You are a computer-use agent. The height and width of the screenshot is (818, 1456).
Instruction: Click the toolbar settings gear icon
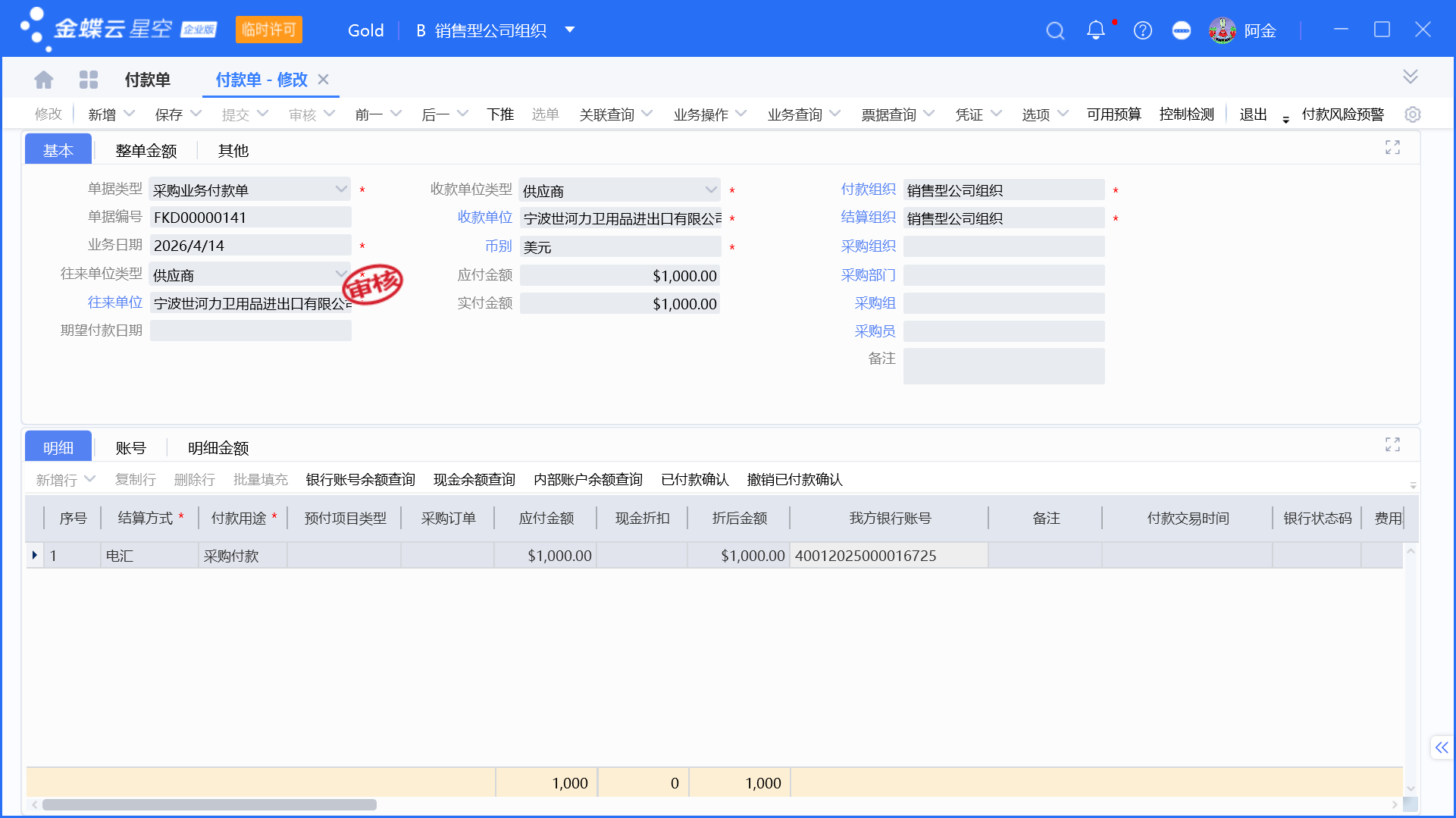(1412, 114)
